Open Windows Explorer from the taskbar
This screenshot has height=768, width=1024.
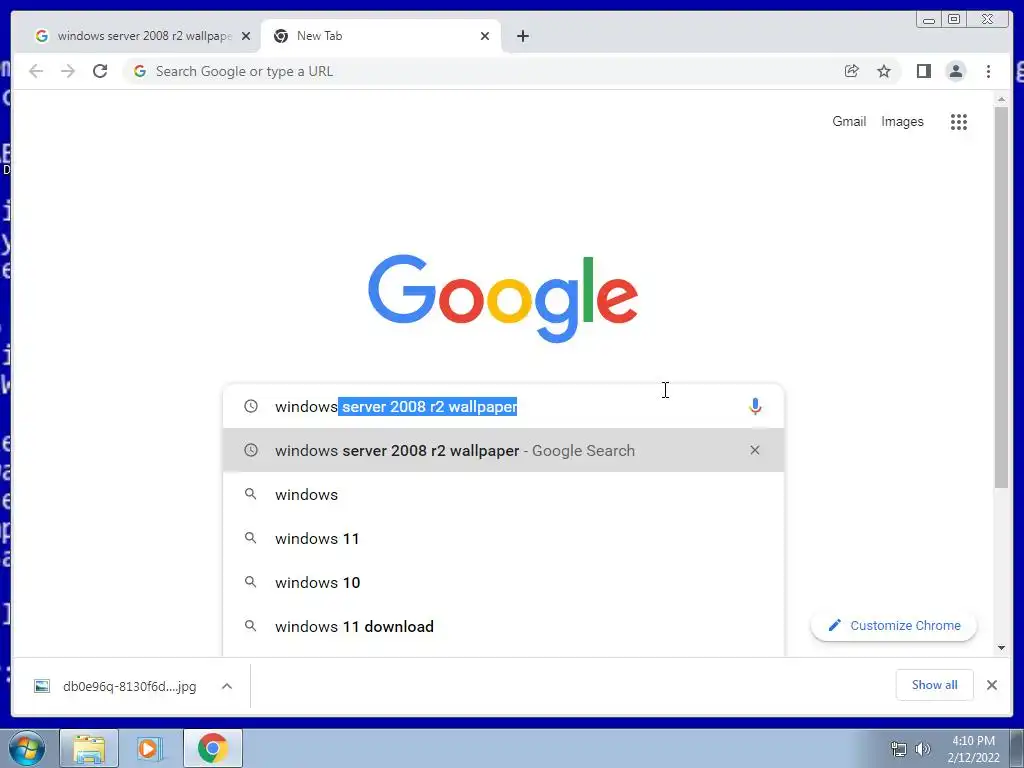[x=89, y=748]
